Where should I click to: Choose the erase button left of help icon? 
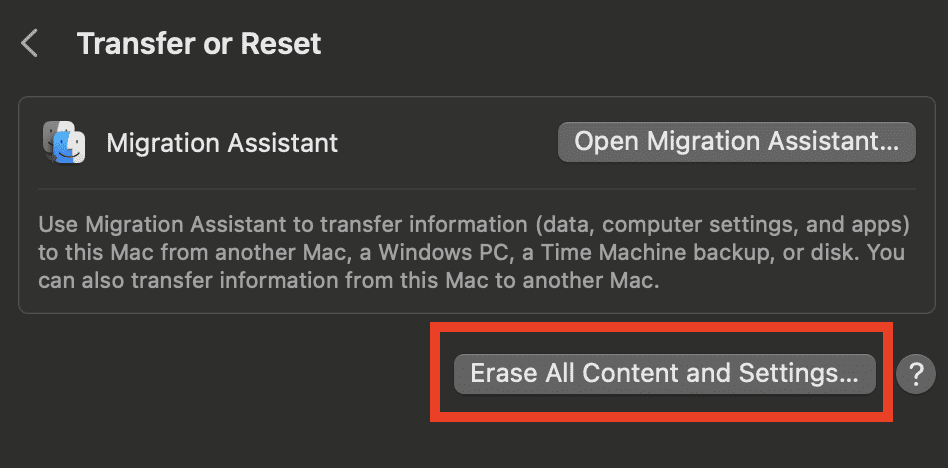pyautogui.click(x=664, y=374)
